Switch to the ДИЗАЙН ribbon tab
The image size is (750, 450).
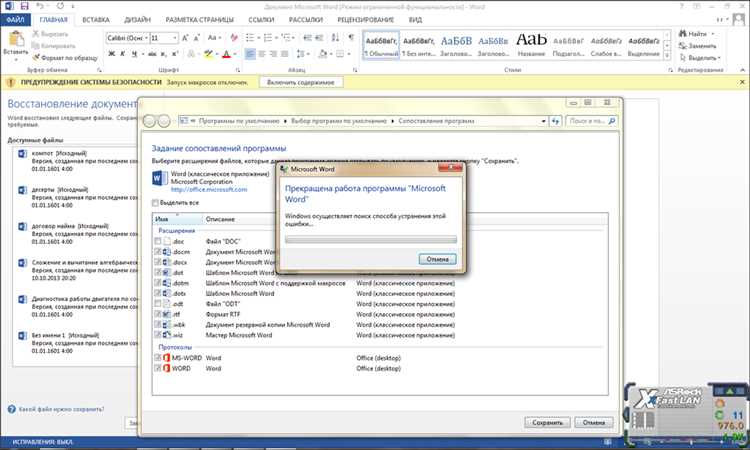coord(137,20)
